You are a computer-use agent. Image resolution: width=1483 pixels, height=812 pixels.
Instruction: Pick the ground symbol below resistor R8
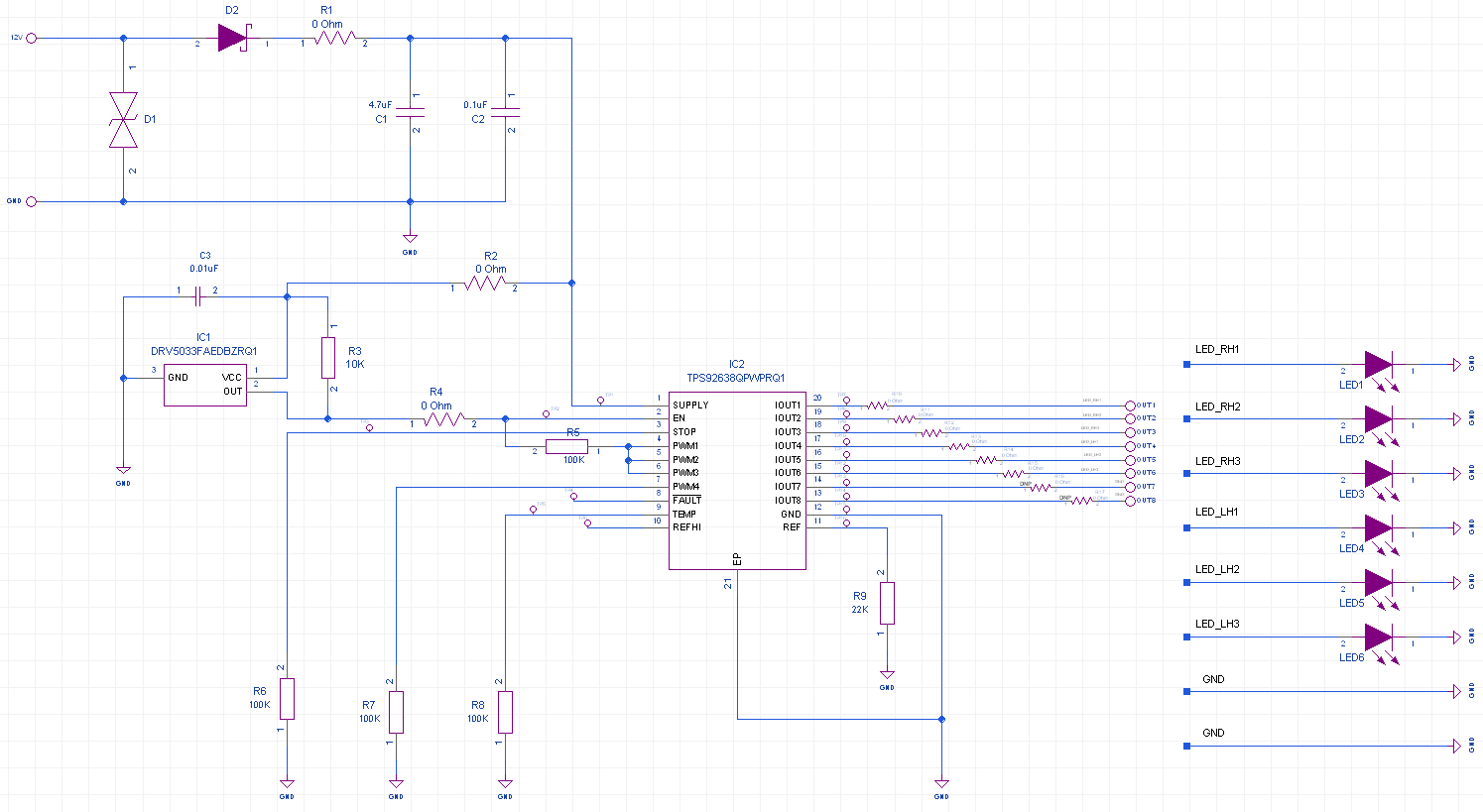pyautogui.click(x=505, y=783)
